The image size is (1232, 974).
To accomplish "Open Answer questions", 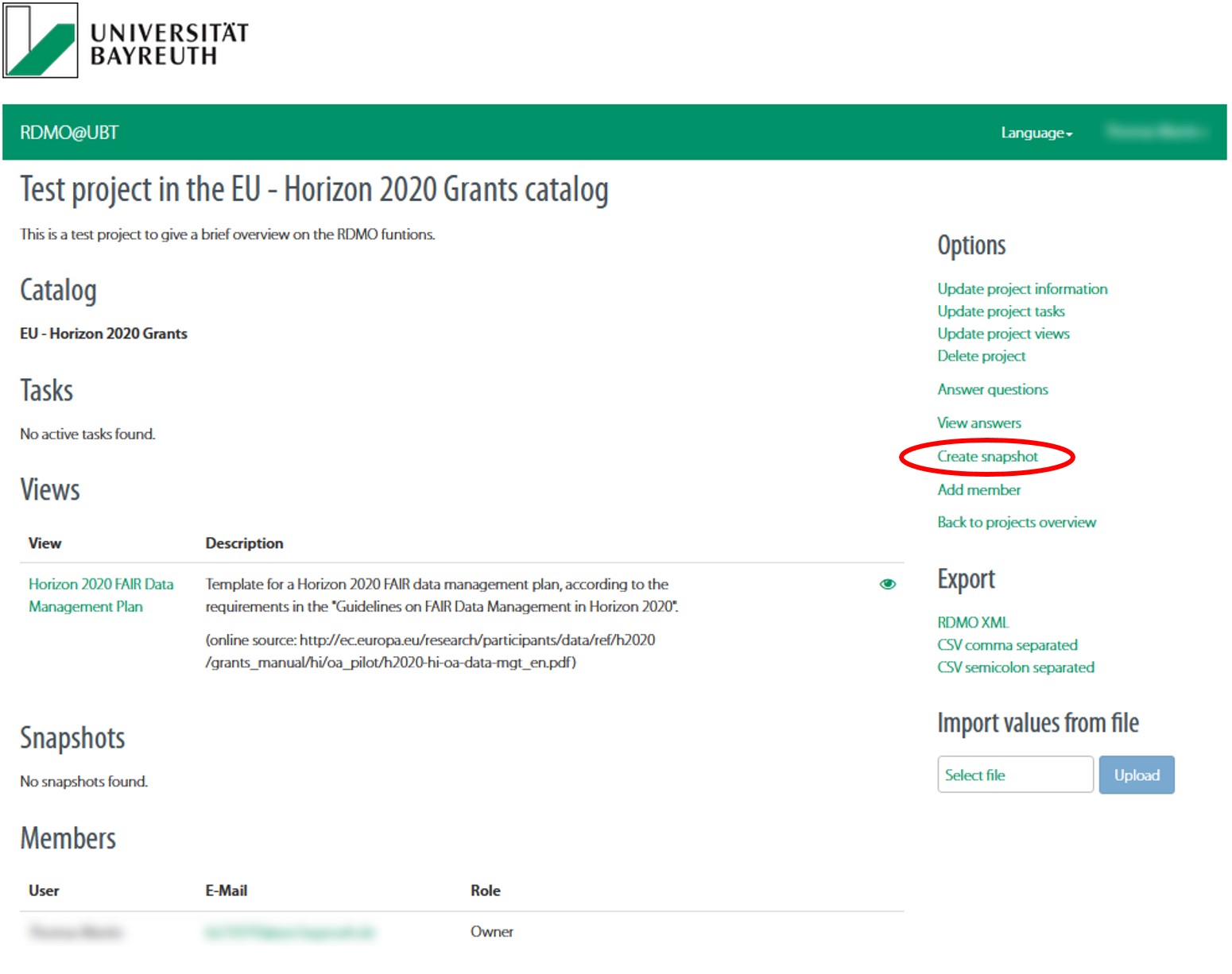I will pos(992,389).
